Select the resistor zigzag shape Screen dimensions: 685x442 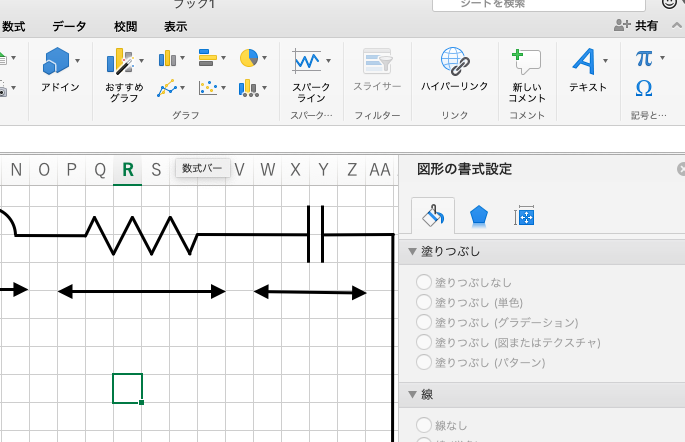142,235
